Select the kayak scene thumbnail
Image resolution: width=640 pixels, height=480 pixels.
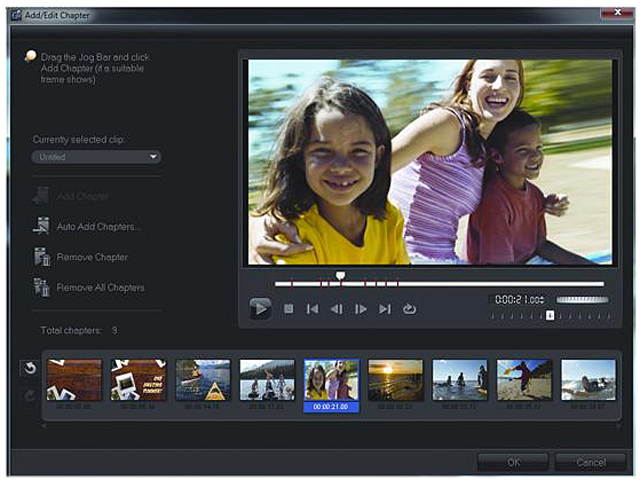coord(203,381)
